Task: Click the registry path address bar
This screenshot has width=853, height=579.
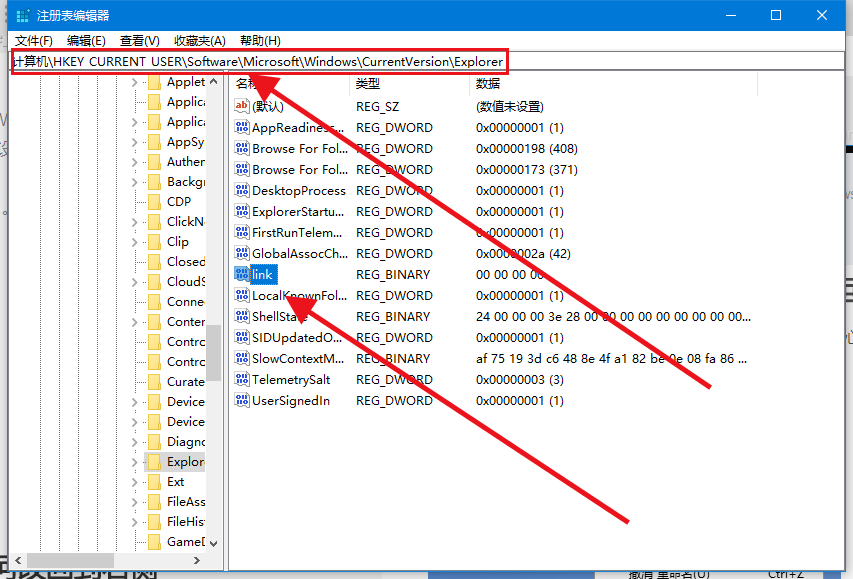Action: (428, 61)
